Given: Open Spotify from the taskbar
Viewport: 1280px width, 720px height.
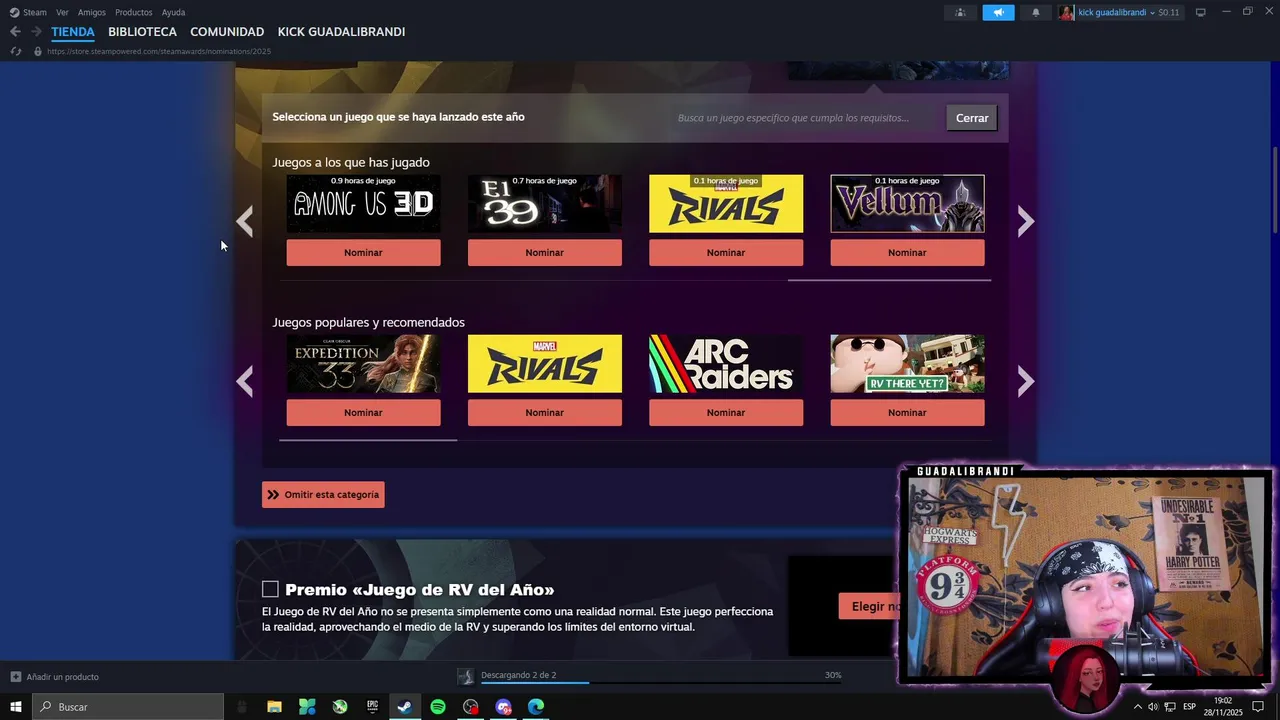Looking at the screenshot, I should point(438,707).
